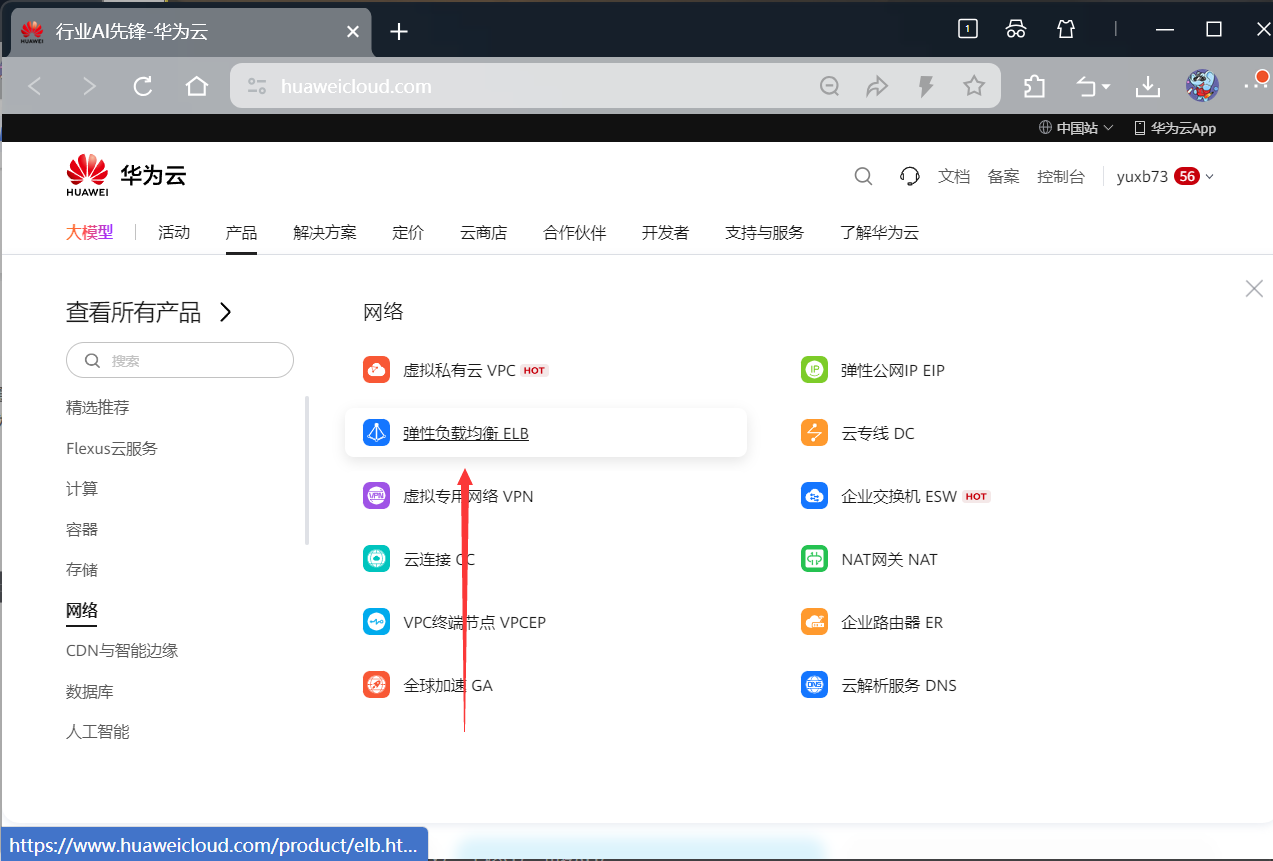Select 存储 category

(x=82, y=569)
